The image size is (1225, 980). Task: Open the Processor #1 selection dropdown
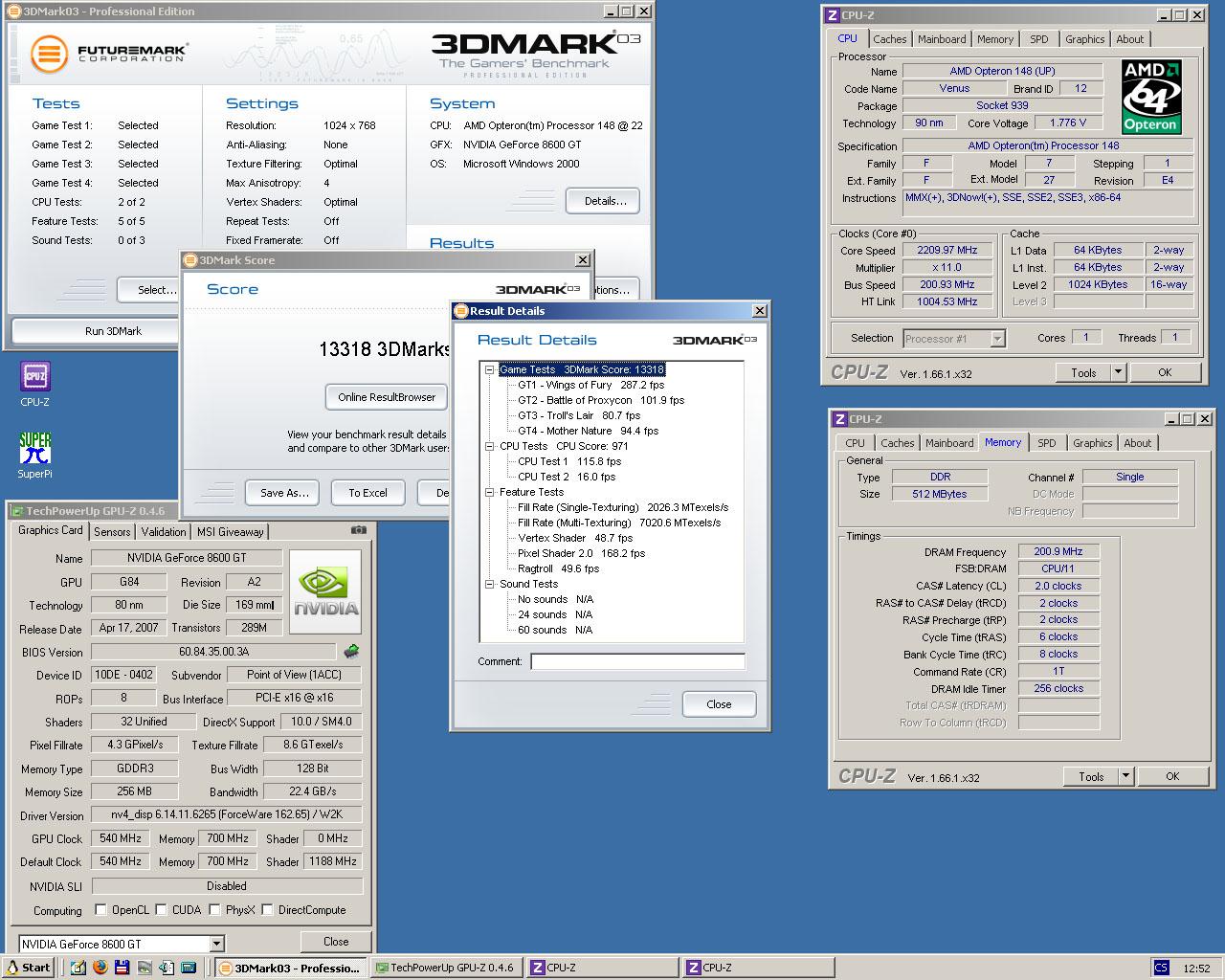coord(997,338)
